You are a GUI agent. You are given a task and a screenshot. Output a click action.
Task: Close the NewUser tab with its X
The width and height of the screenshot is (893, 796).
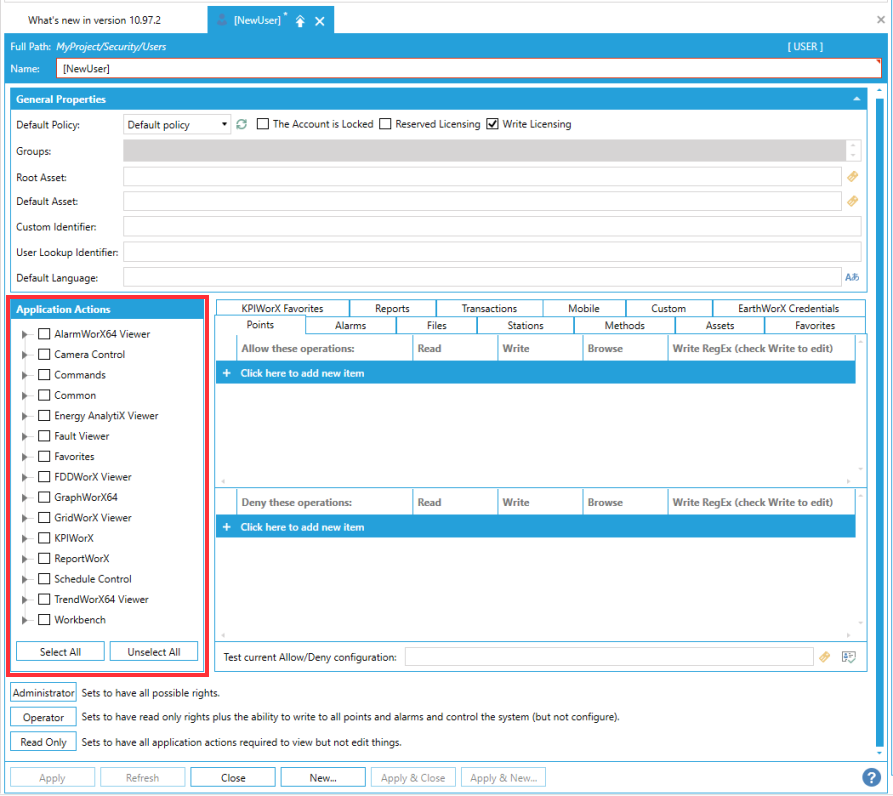[x=320, y=21]
